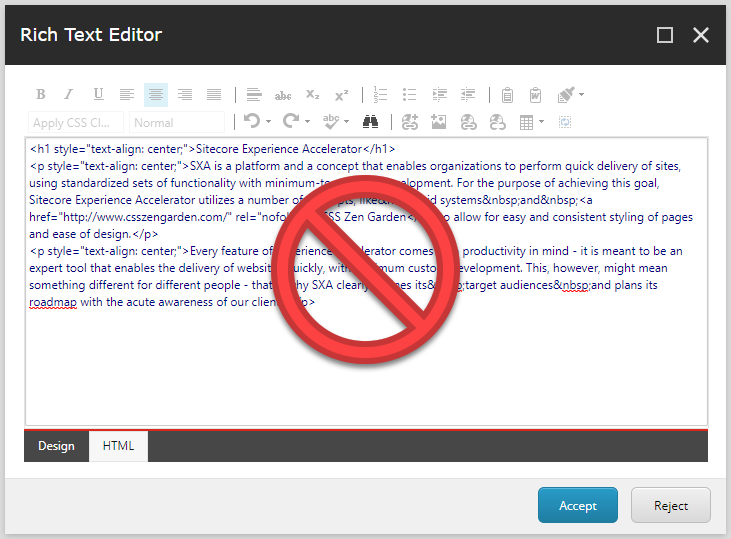731x539 pixels.
Task: Paste from Word icon
Action: [x=536, y=95]
